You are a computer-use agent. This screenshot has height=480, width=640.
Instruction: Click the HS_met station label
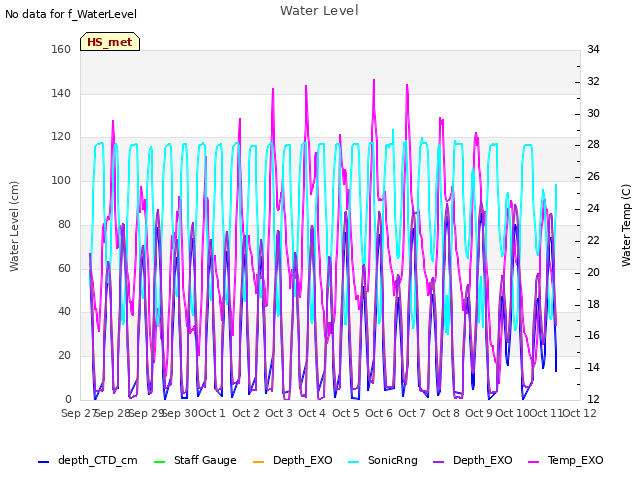click(x=110, y=42)
